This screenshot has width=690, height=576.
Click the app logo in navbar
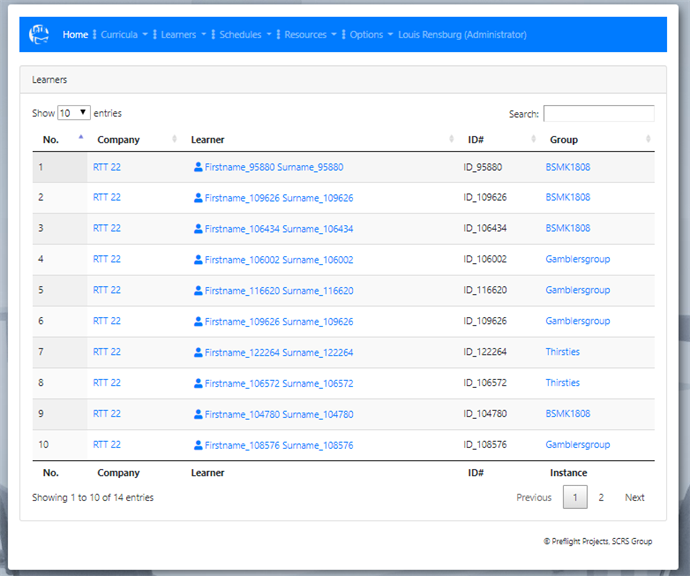pyautogui.click(x=39, y=34)
